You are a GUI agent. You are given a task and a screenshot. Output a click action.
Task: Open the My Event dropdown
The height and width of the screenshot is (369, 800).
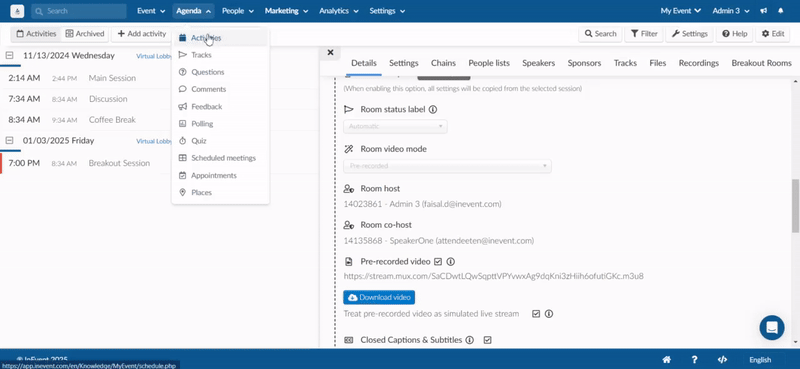pos(681,11)
